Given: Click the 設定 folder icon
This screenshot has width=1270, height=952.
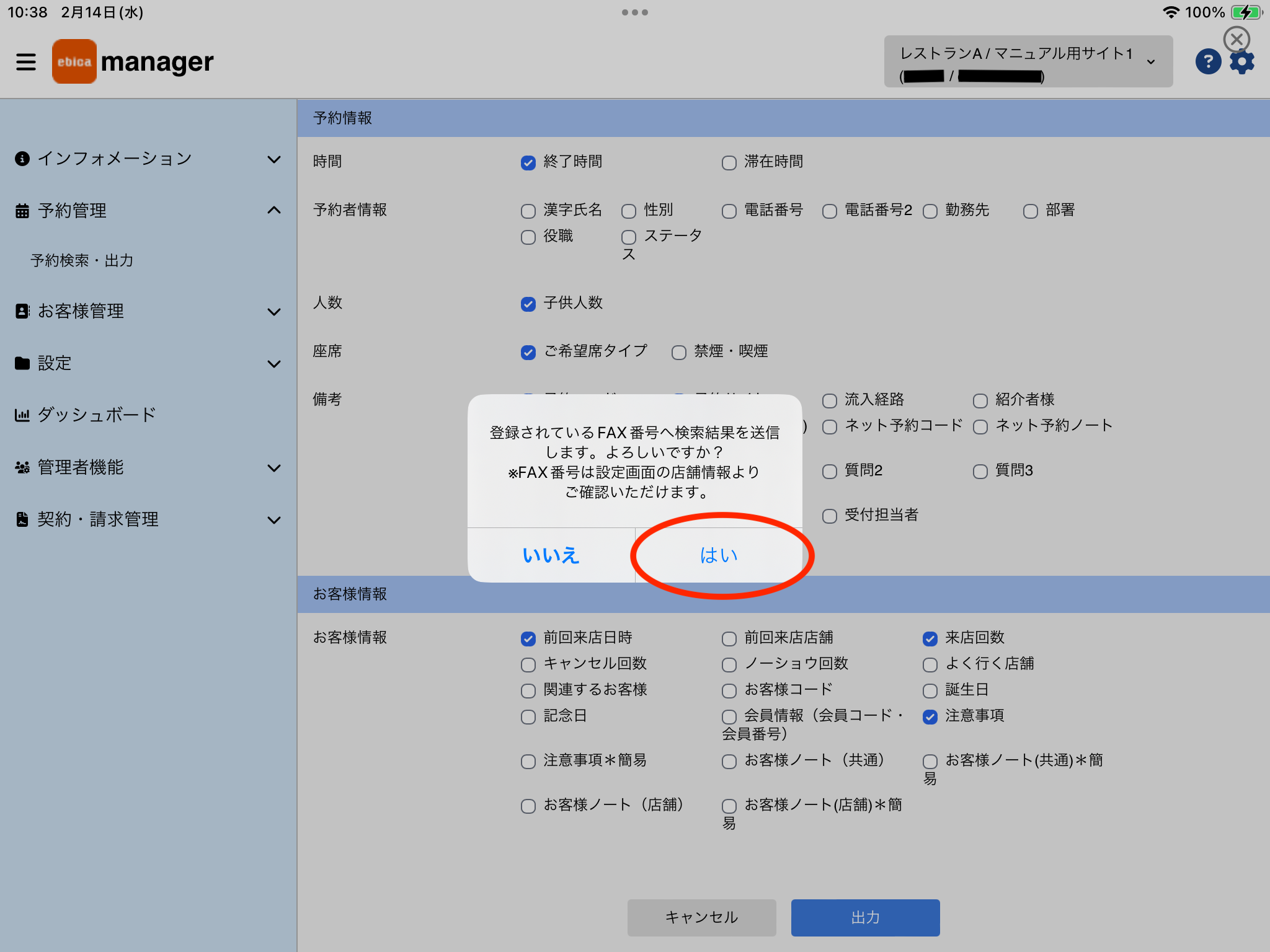Looking at the screenshot, I should (22, 363).
